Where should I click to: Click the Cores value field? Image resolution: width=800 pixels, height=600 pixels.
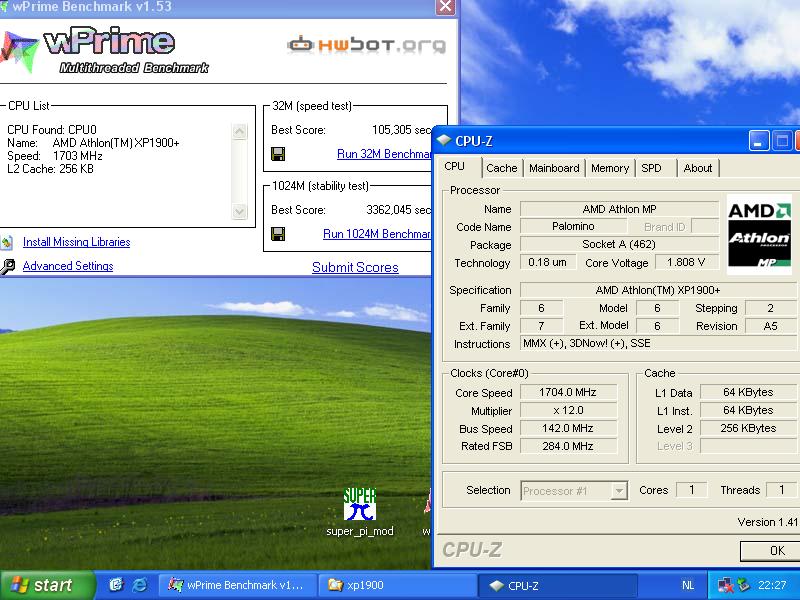pyautogui.click(x=691, y=490)
